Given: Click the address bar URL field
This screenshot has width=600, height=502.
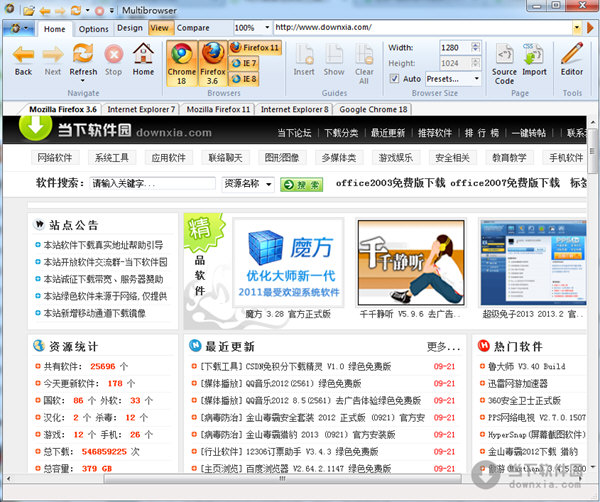Looking at the screenshot, I should coord(423,28).
